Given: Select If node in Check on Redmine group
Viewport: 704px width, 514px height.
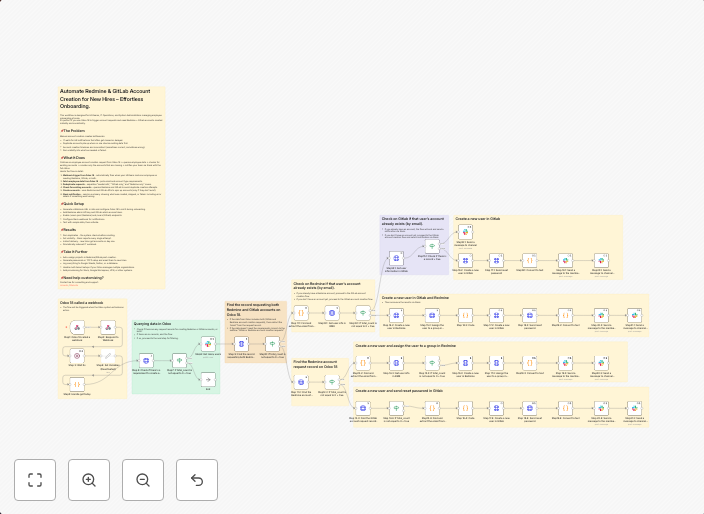Looking at the screenshot, I should point(363,313).
